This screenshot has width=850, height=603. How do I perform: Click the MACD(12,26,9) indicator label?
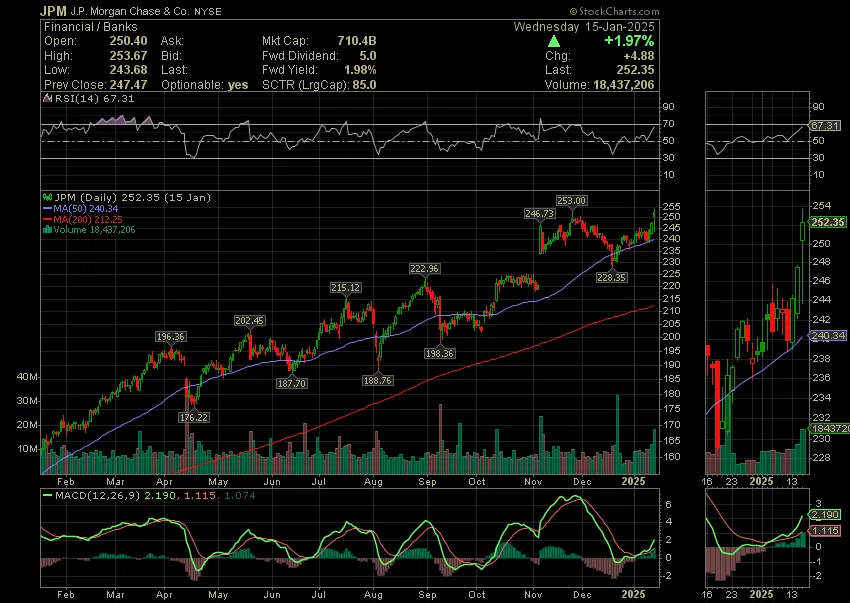(x=98, y=496)
